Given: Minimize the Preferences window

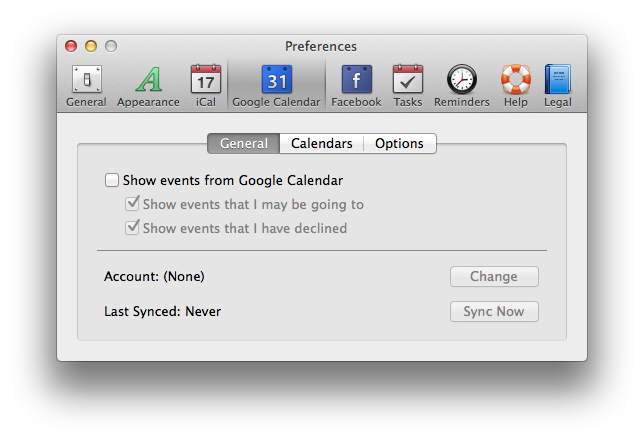Looking at the screenshot, I should point(91,46).
